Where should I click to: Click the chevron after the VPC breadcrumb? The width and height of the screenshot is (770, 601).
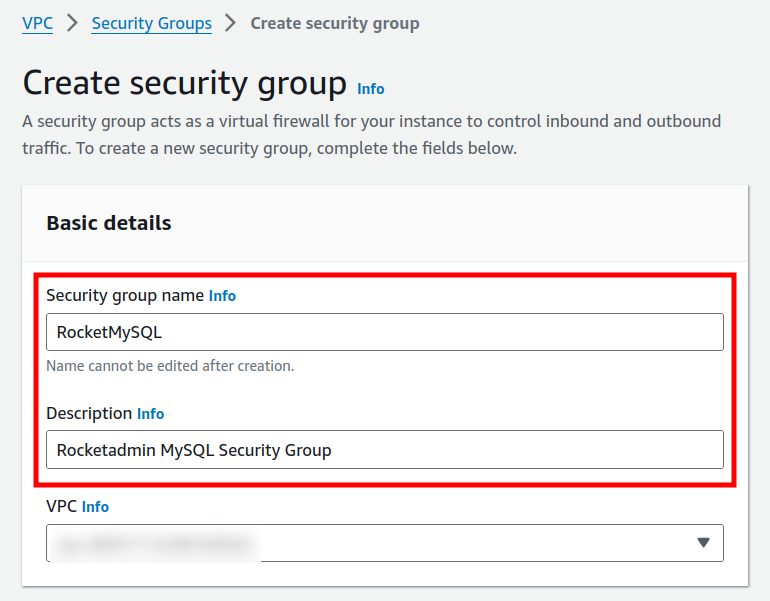point(72,23)
